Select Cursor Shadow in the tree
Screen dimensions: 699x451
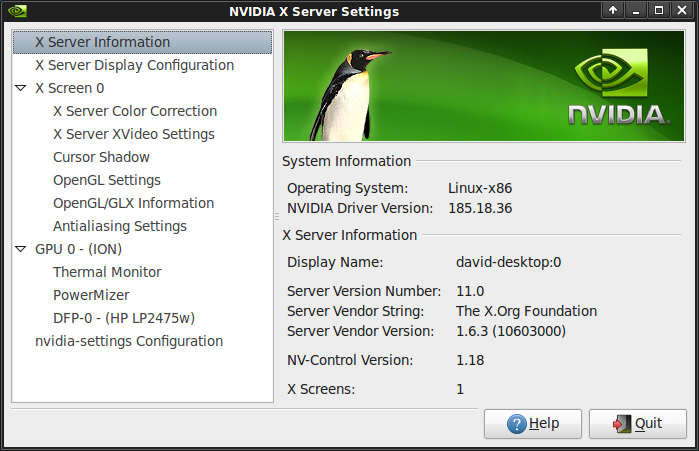[x=101, y=157]
